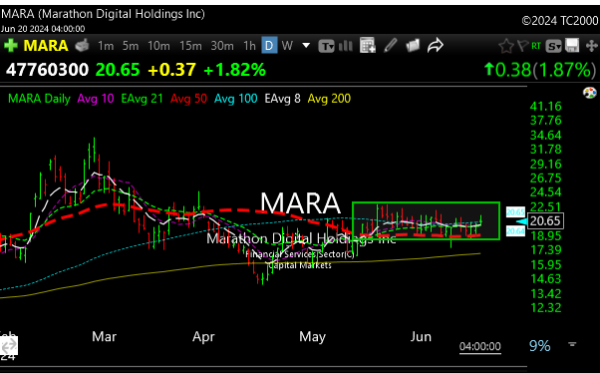Select the D daily timeframe

269,46
